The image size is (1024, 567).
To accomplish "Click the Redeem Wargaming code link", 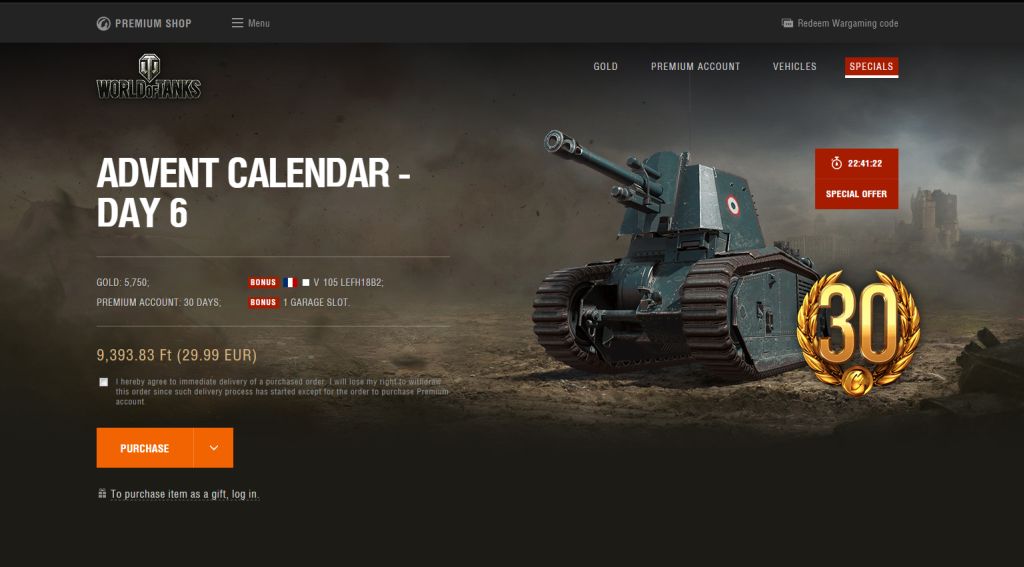I will pos(848,24).
